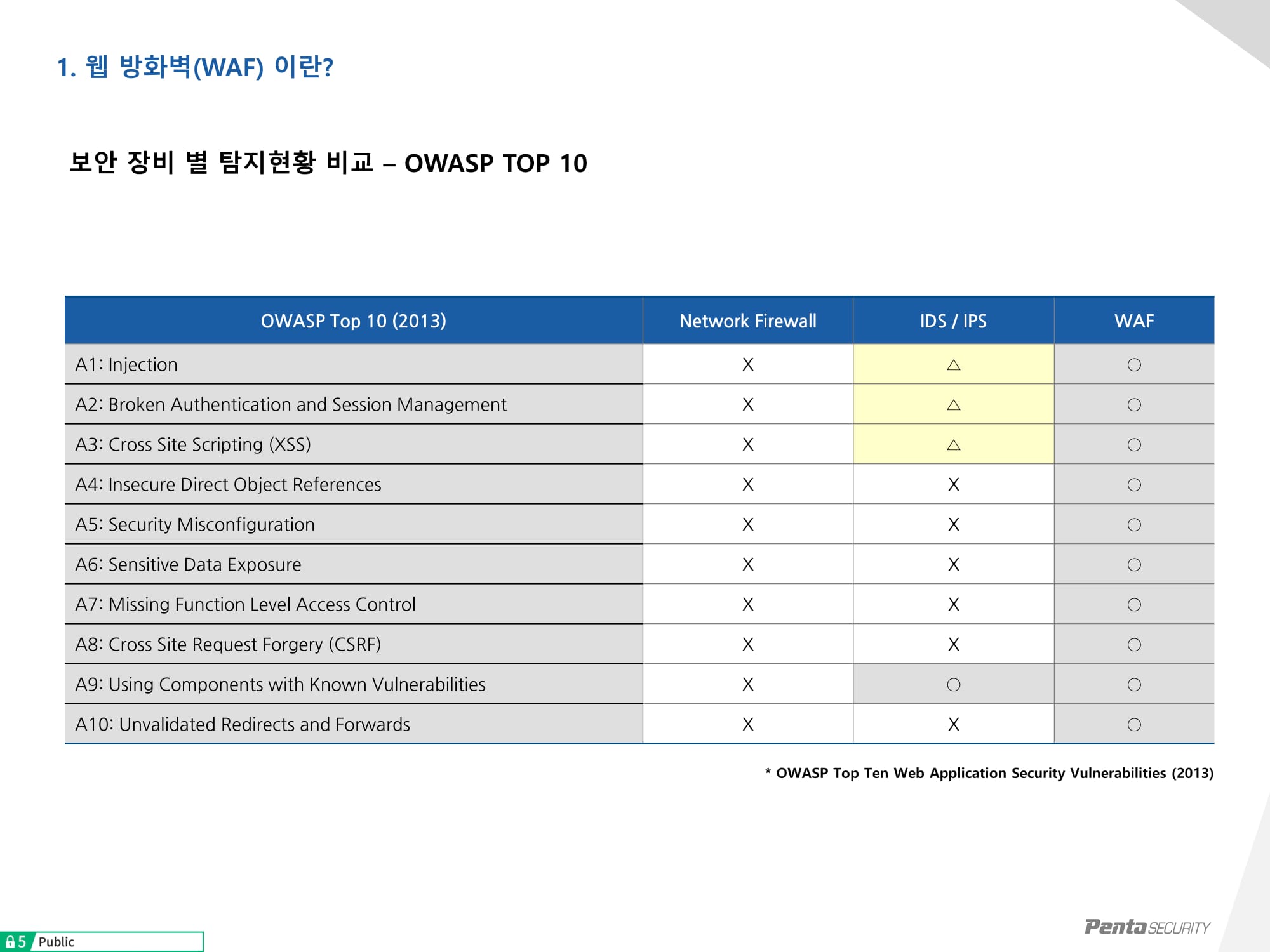Click the WAF column header
Screen dimensions: 1270x952
click(1134, 321)
